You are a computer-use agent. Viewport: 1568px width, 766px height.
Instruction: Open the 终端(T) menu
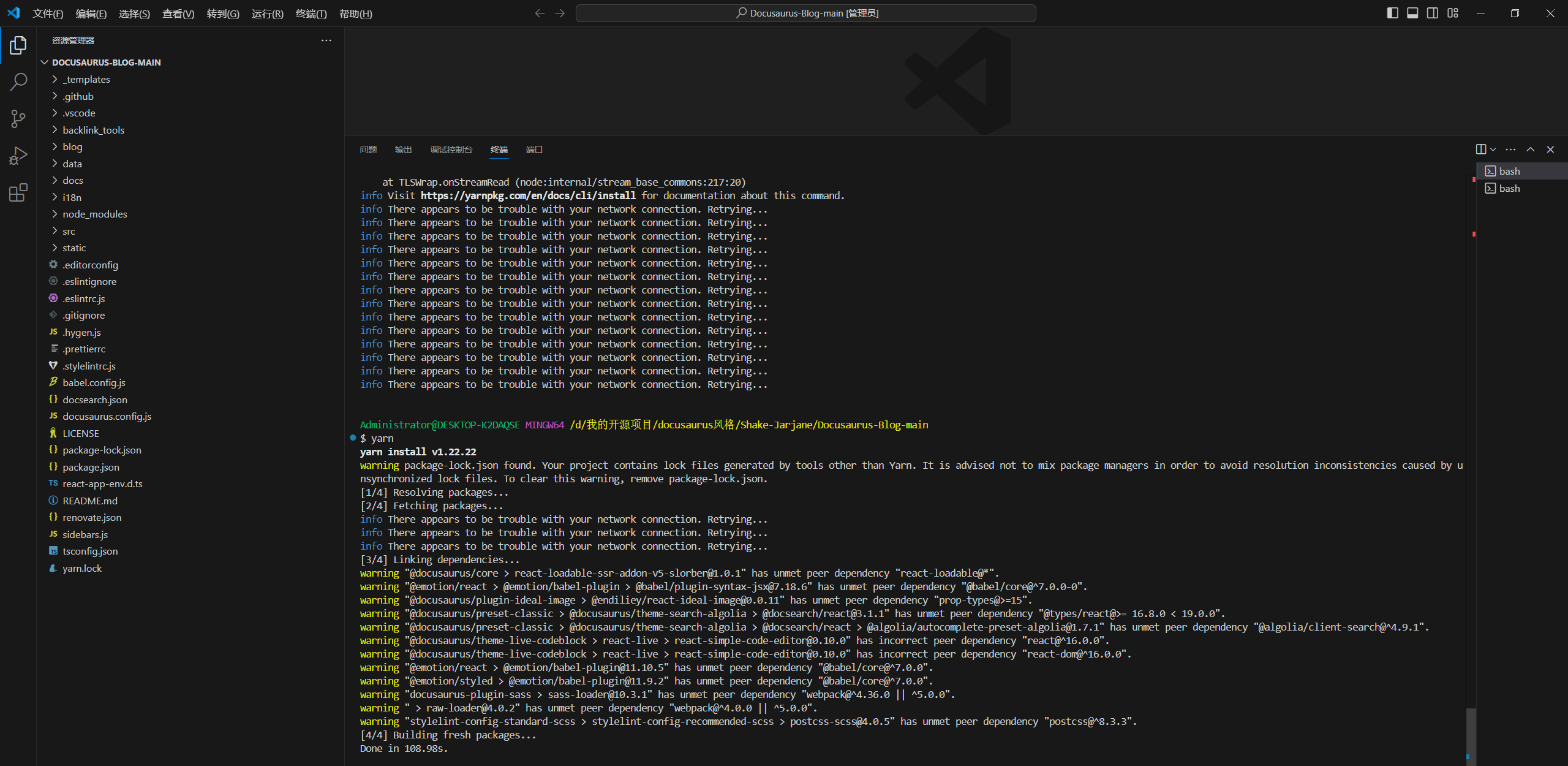pos(311,13)
